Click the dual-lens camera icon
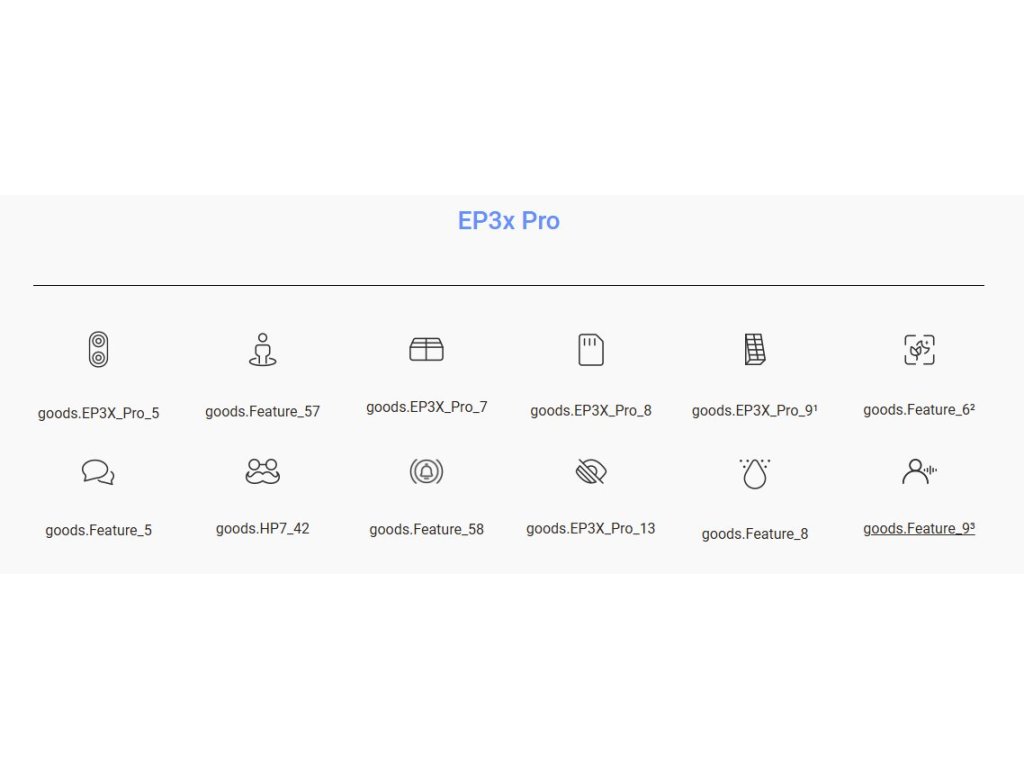1024x768 pixels. [98, 350]
